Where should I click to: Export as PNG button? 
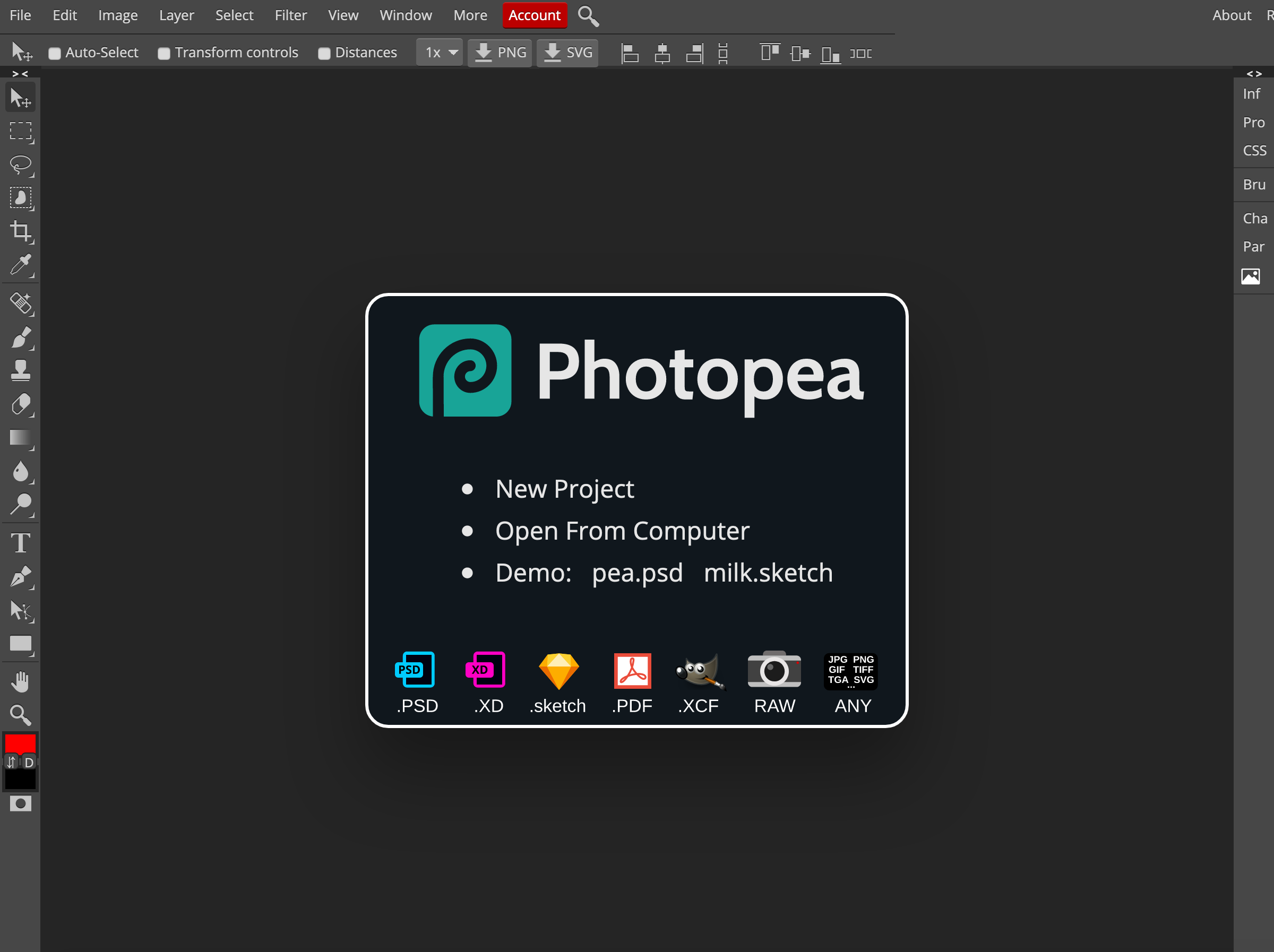pyautogui.click(x=500, y=53)
